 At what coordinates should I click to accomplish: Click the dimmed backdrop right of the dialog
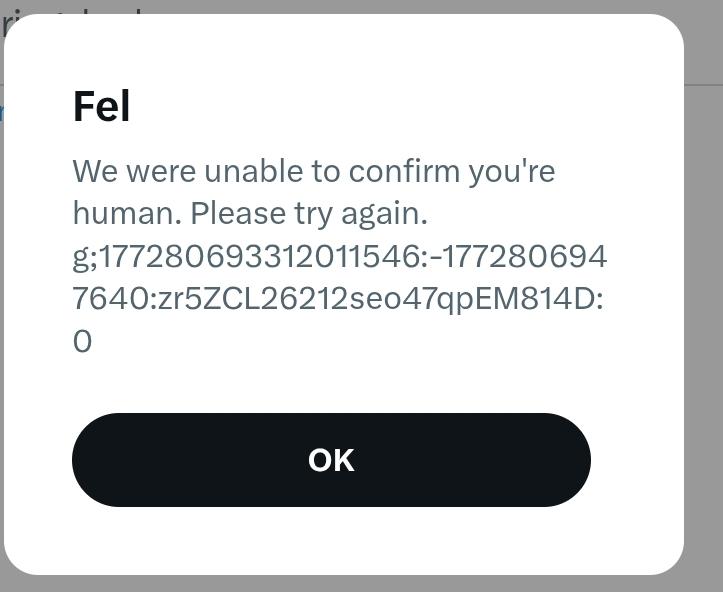pos(704,300)
